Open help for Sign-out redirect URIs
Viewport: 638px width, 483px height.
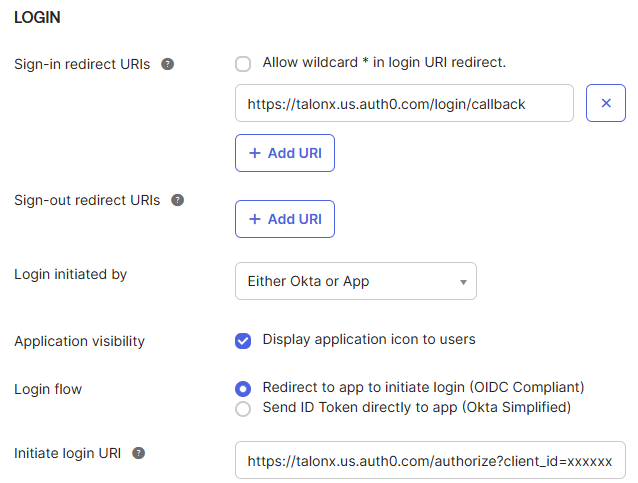click(x=177, y=200)
